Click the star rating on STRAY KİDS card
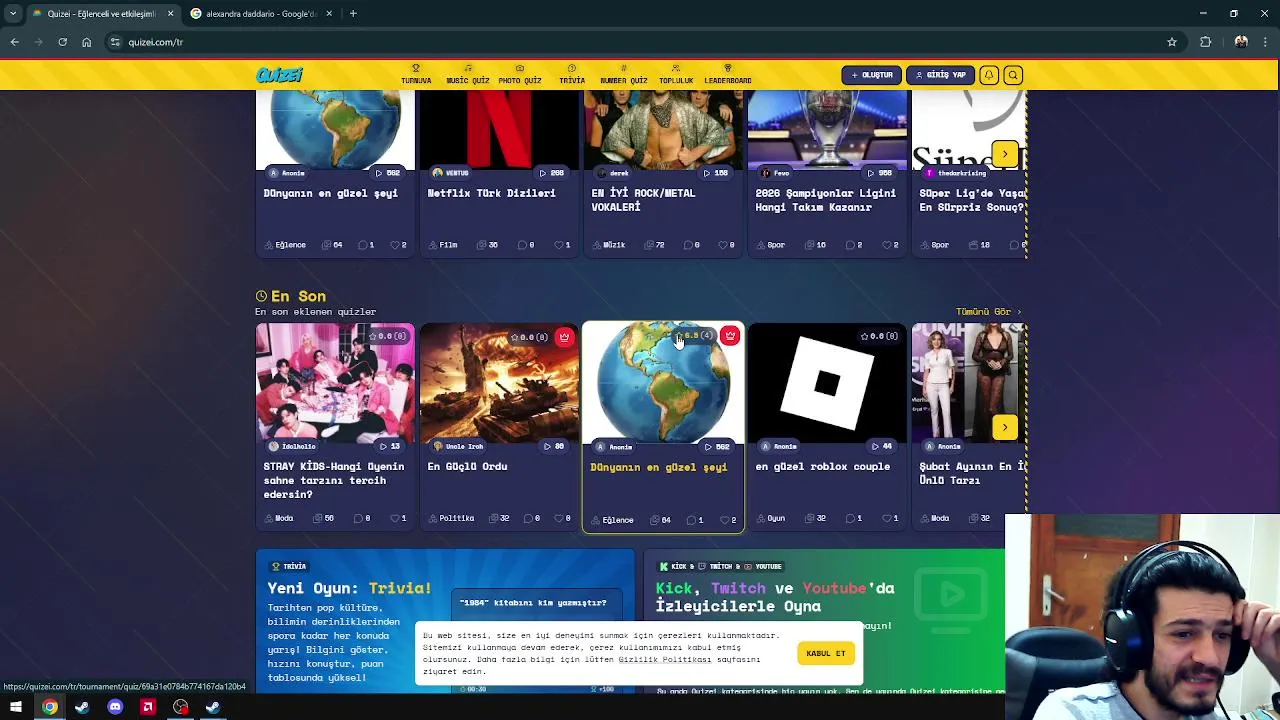This screenshot has width=1280, height=720. pyautogui.click(x=387, y=337)
